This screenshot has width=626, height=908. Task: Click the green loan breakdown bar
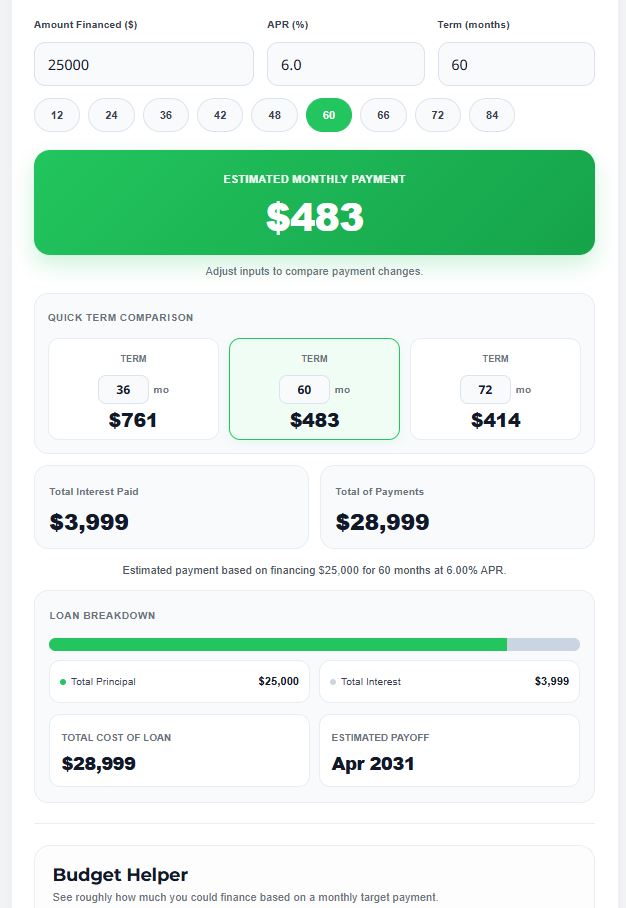coord(278,645)
